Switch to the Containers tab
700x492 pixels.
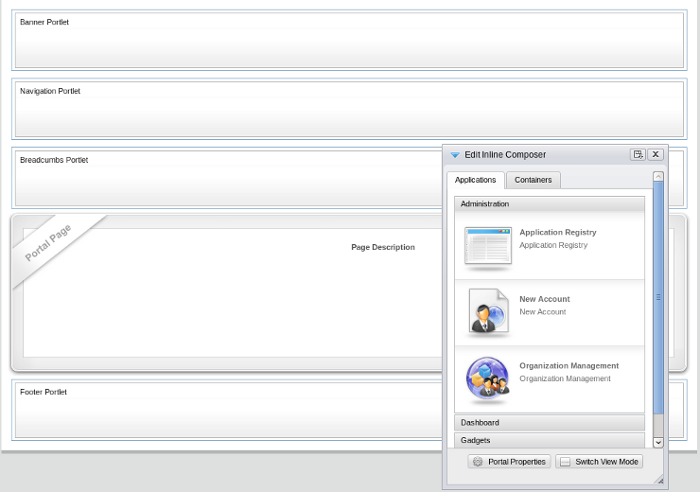point(533,180)
